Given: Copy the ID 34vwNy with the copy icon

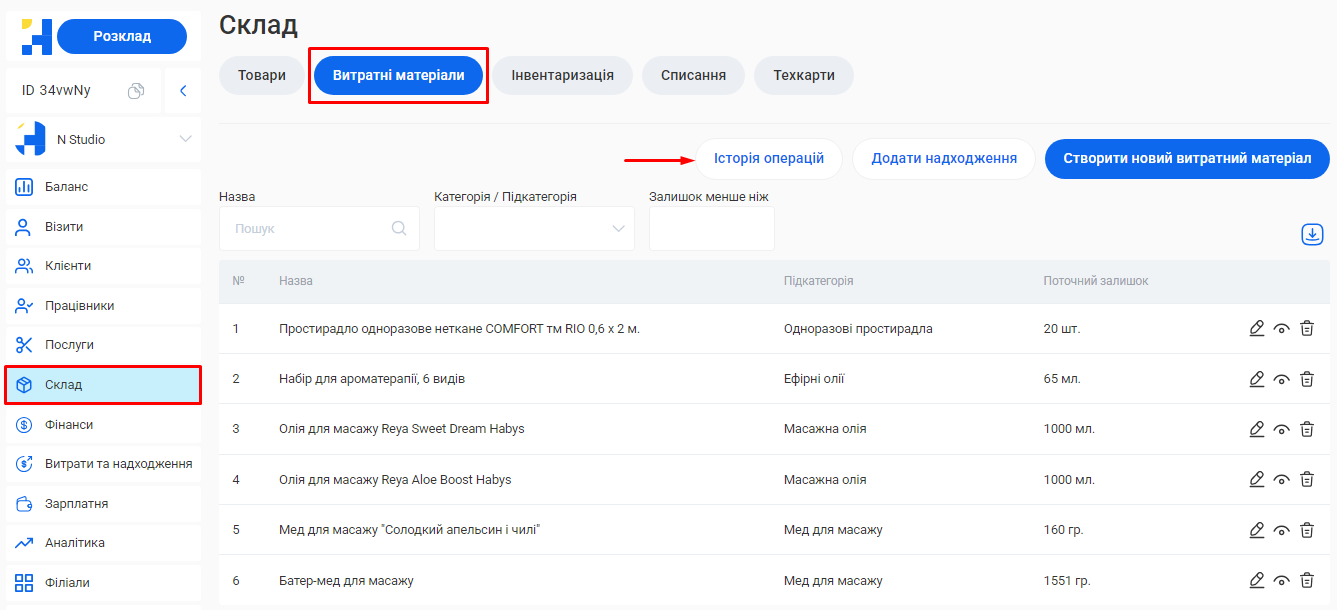Looking at the screenshot, I should tap(137, 89).
